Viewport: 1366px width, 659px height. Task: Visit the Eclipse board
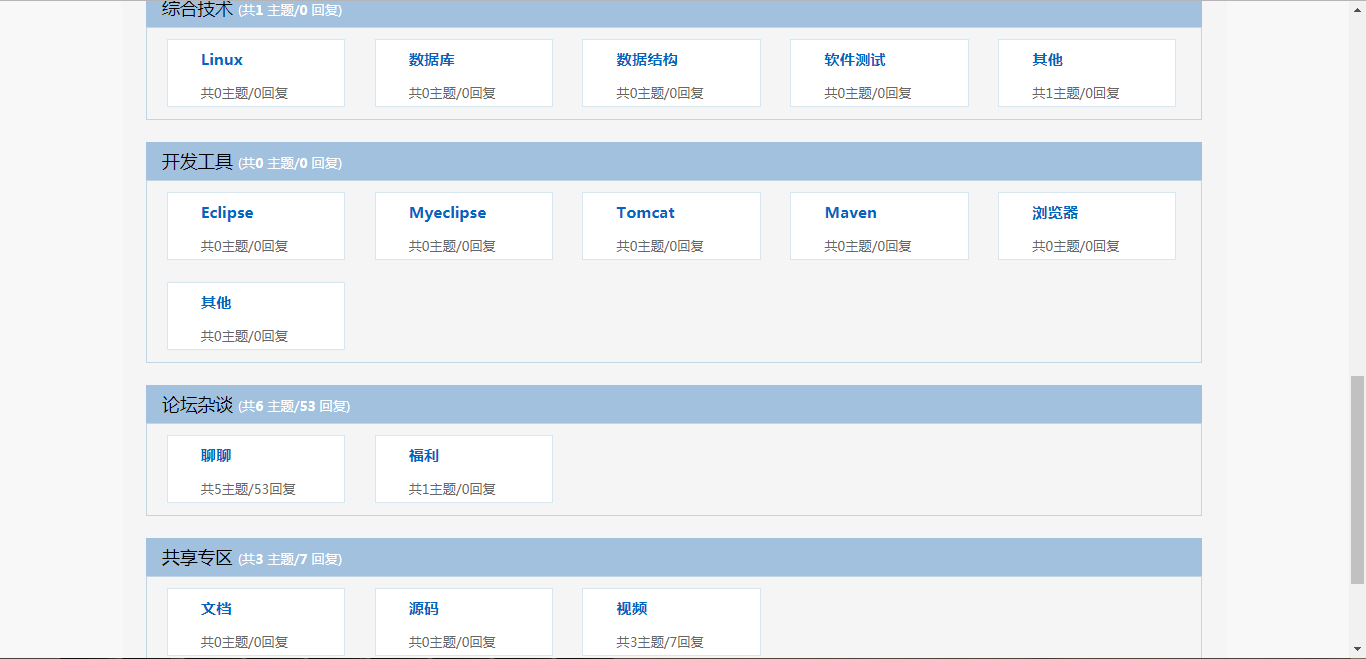(227, 213)
